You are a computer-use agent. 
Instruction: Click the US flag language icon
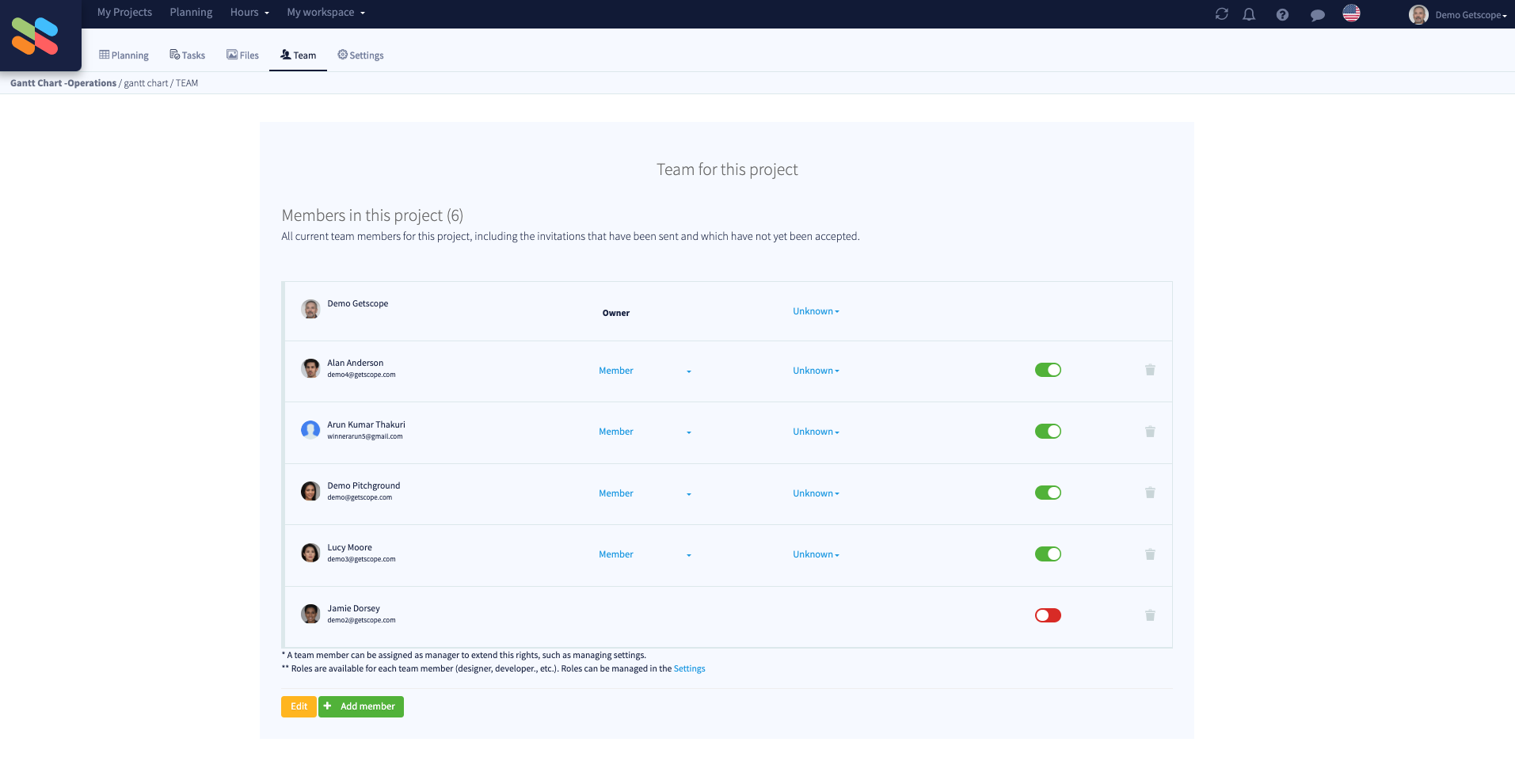(1352, 13)
